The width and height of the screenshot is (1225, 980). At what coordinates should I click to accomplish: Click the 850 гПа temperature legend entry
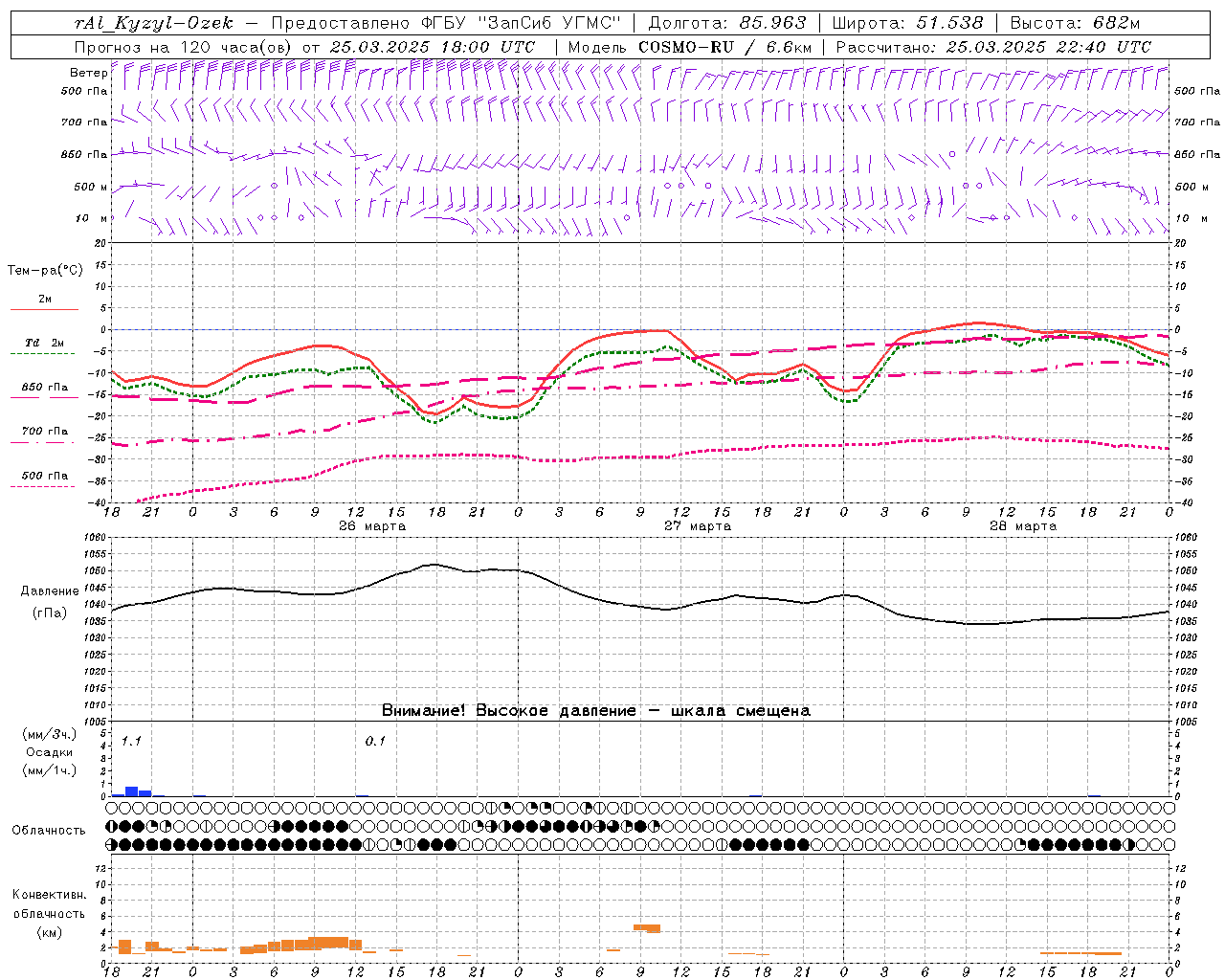click(x=45, y=388)
